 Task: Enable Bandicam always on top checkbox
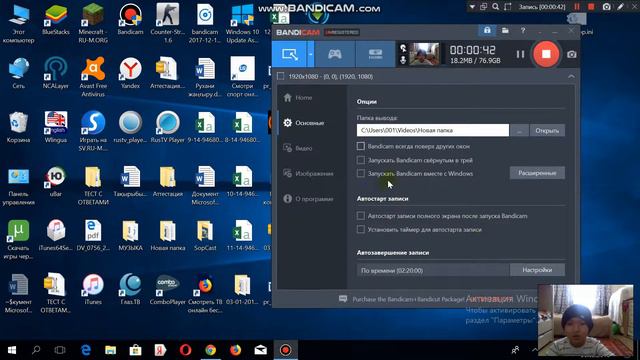coord(360,146)
